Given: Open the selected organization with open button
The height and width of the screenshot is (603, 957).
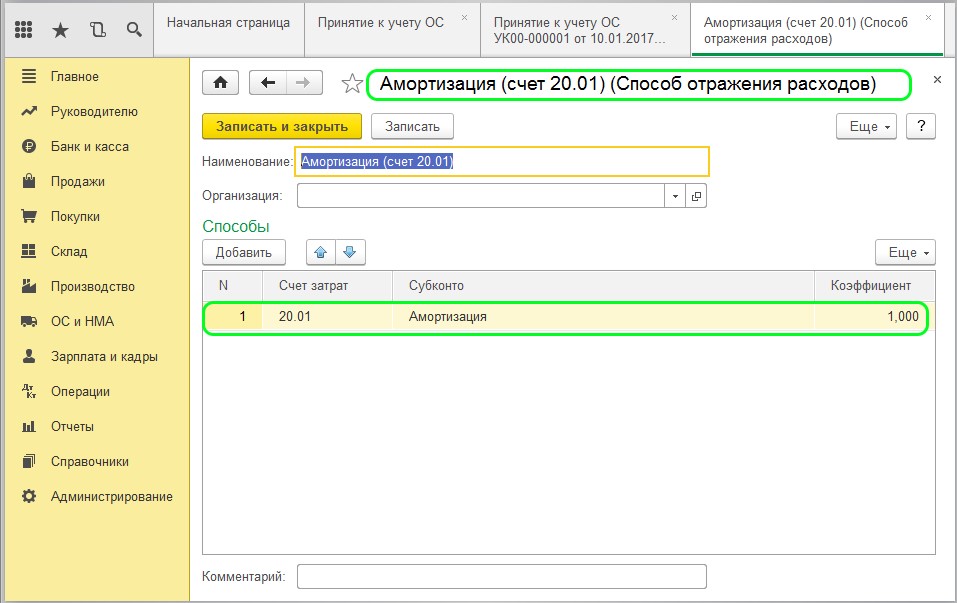Looking at the screenshot, I should [x=696, y=197].
